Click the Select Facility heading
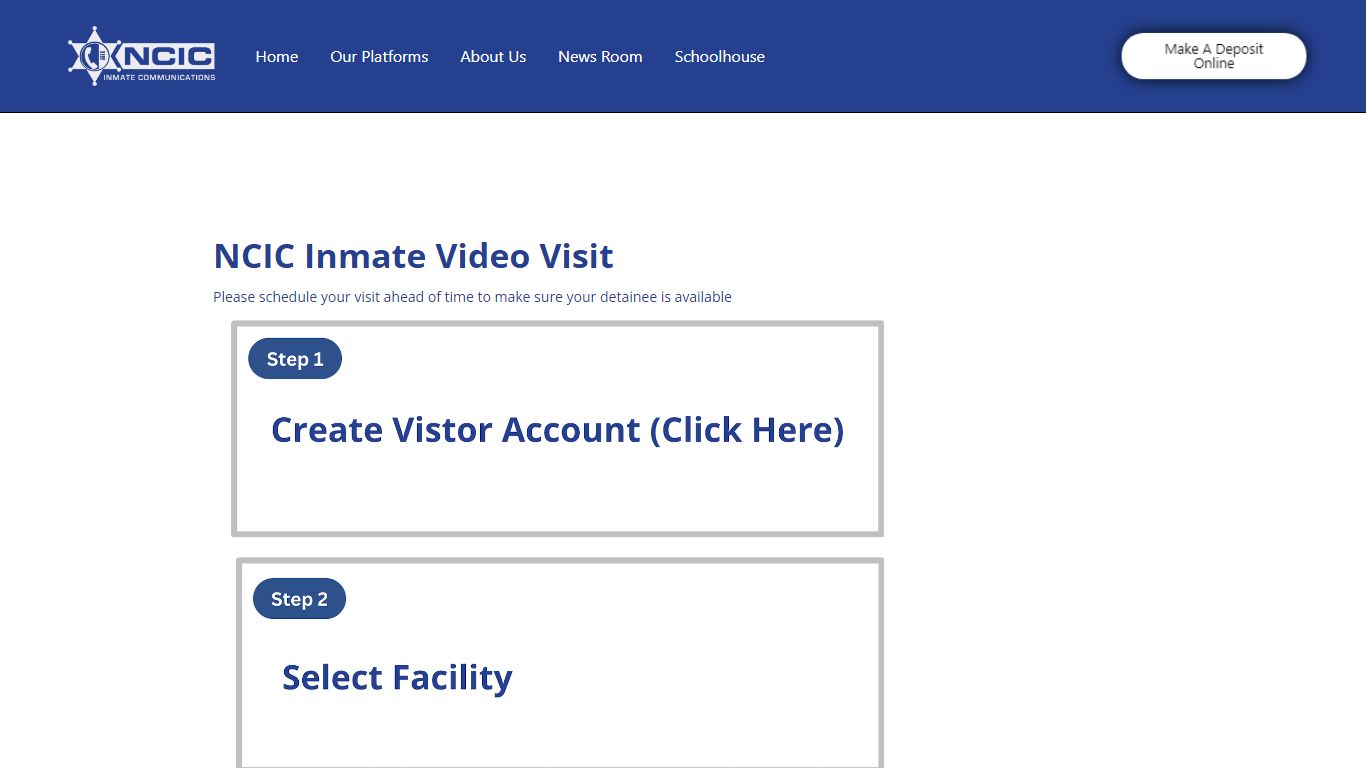The height and width of the screenshot is (768, 1366). pos(397,678)
